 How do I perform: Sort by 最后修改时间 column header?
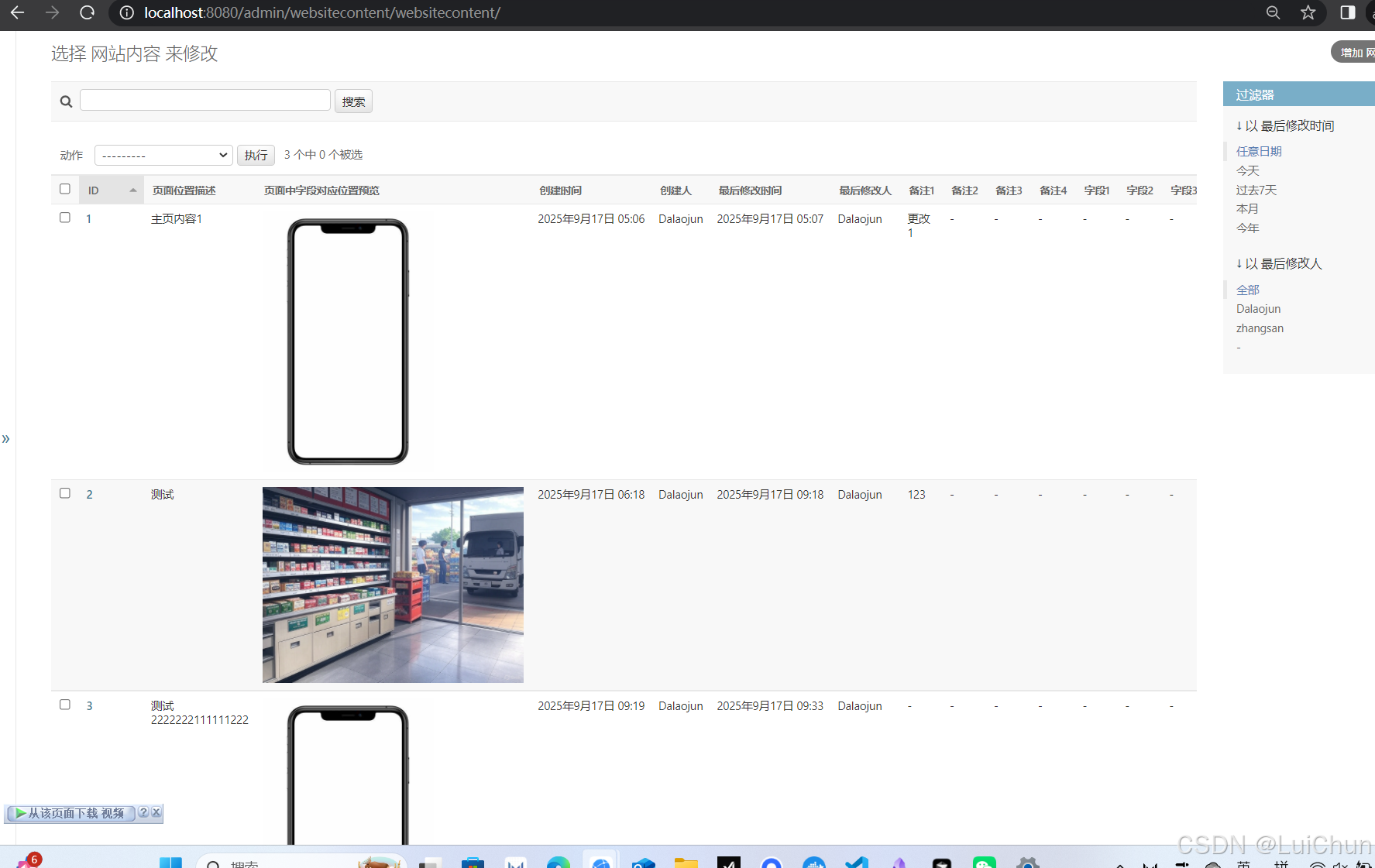click(x=750, y=190)
